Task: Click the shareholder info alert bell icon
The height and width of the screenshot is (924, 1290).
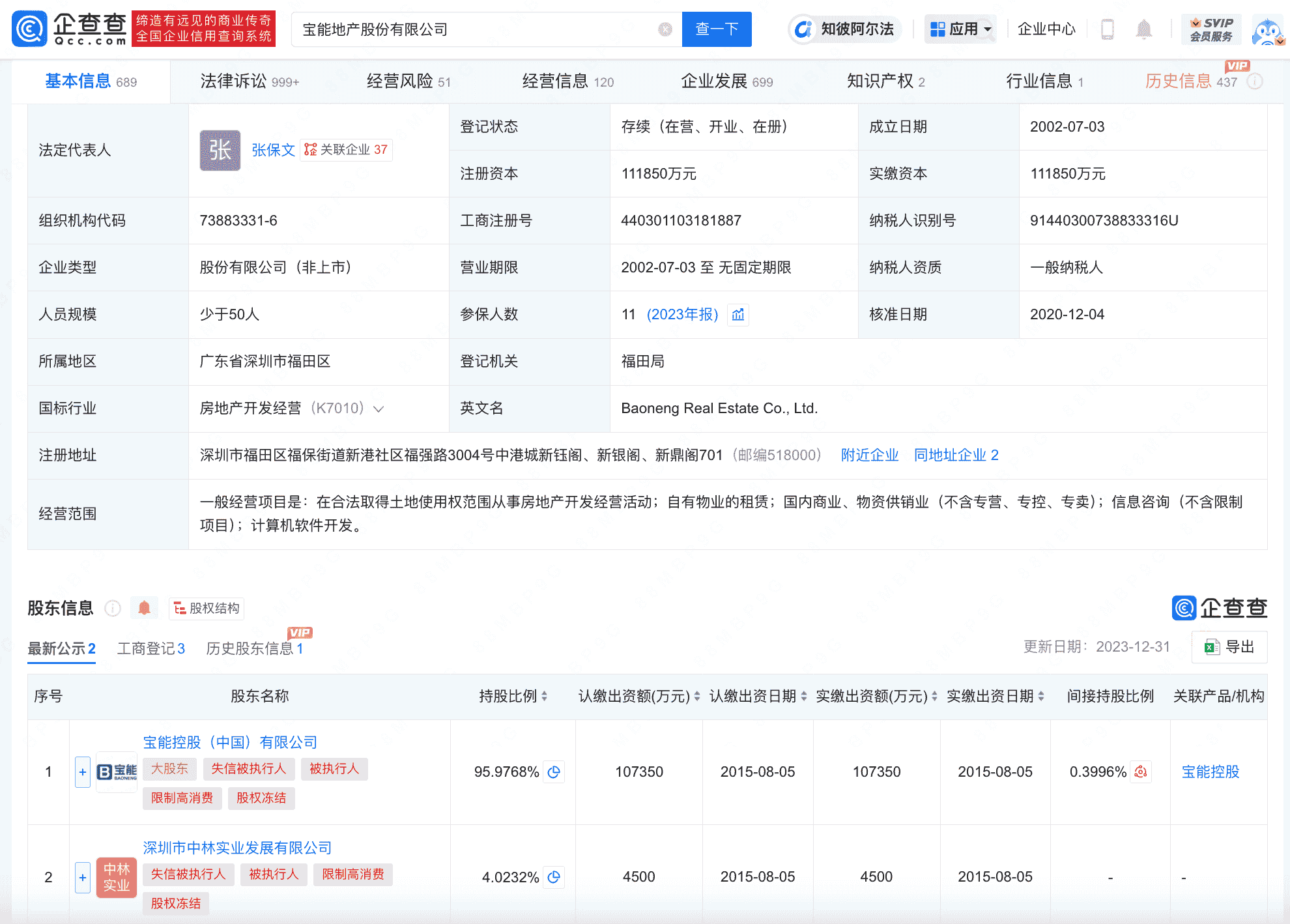Action: pos(145,608)
